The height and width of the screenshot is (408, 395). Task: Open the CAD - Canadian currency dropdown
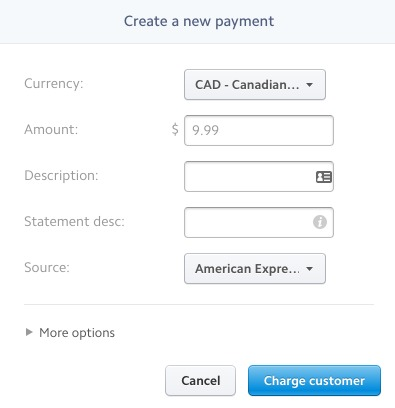tap(255, 85)
